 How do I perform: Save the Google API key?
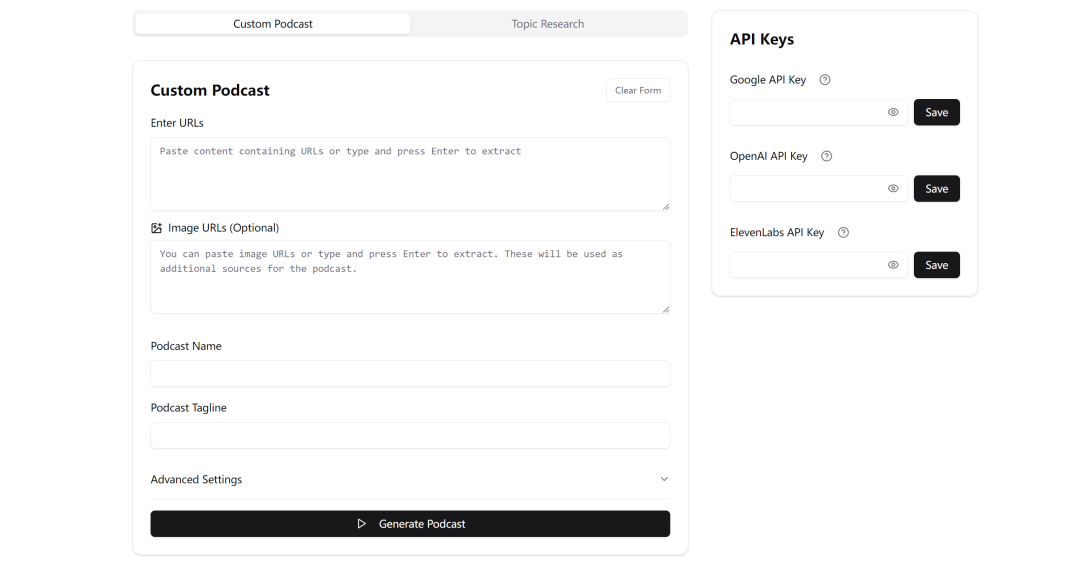[x=937, y=112]
